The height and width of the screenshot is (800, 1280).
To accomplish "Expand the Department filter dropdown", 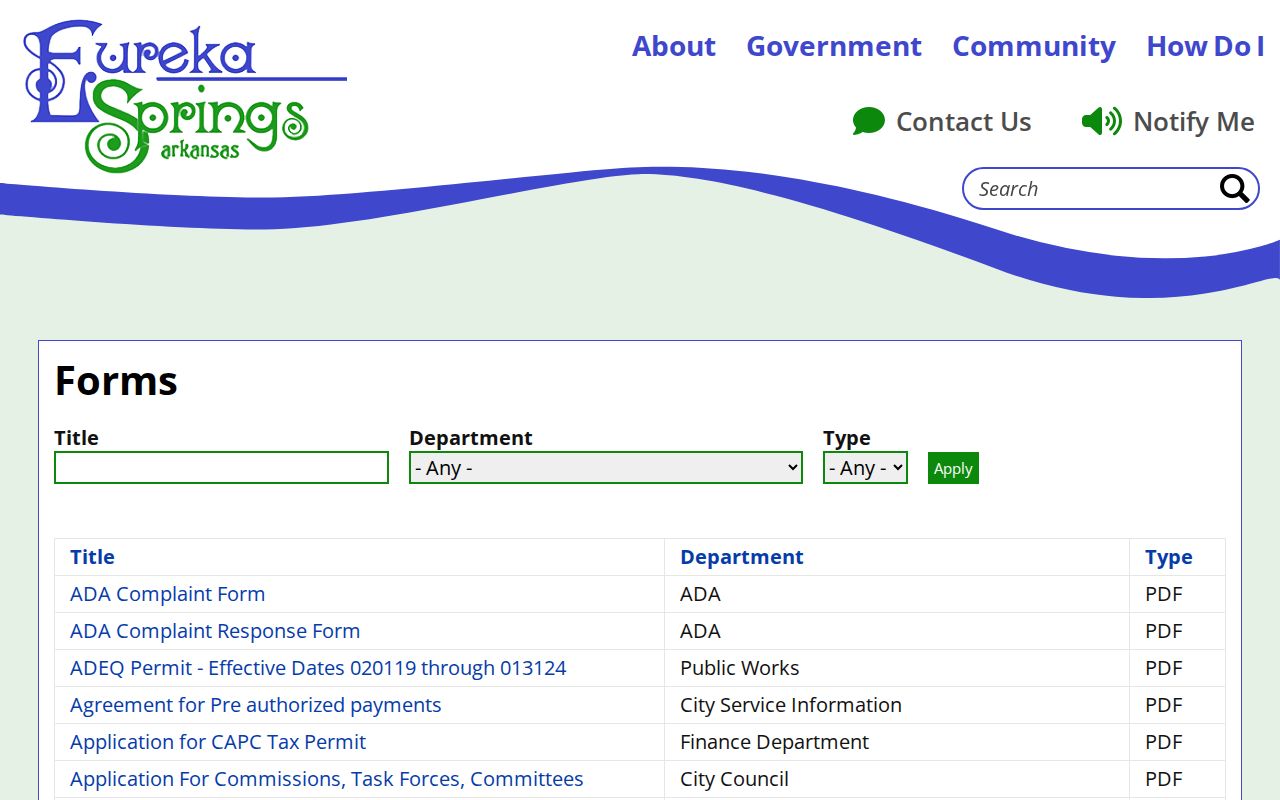I will click(606, 468).
